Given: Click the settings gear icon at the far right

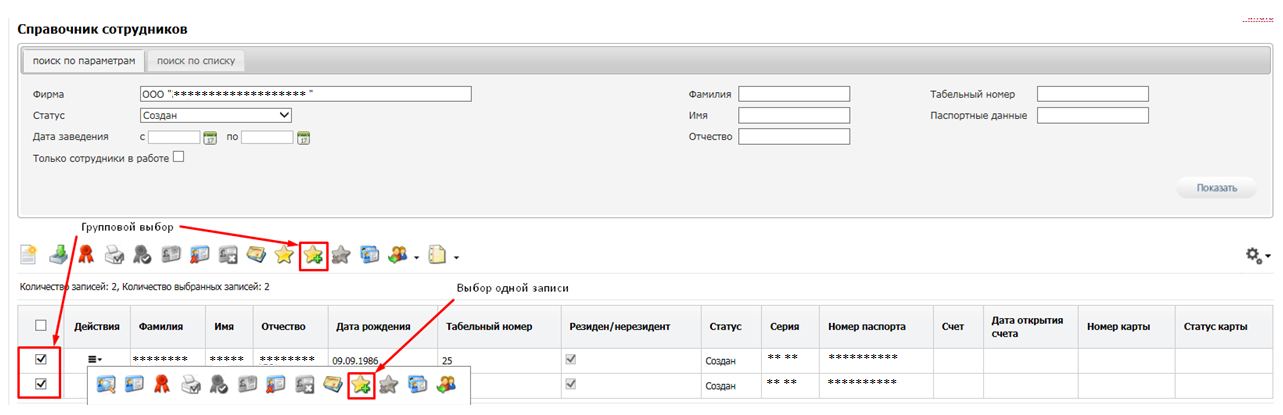Looking at the screenshot, I should 1256,256.
